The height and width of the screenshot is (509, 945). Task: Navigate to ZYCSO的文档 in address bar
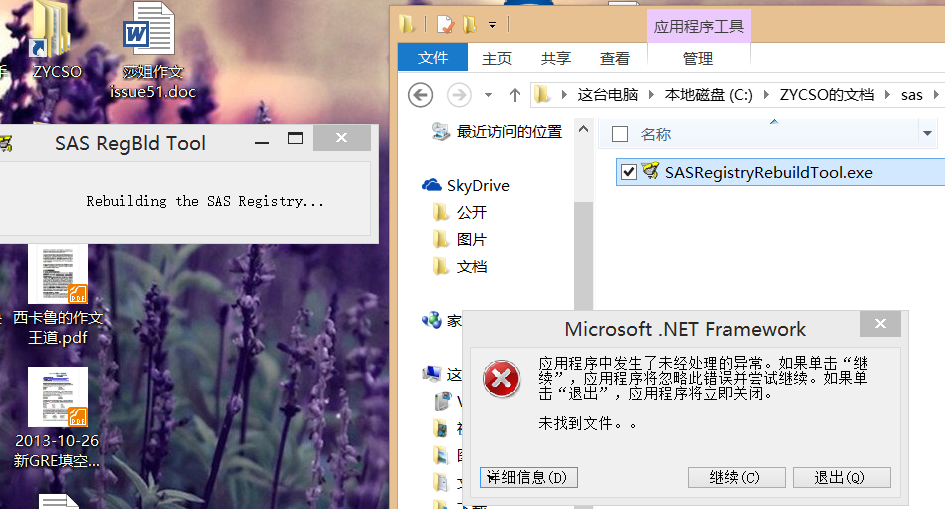pyautogui.click(x=826, y=95)
